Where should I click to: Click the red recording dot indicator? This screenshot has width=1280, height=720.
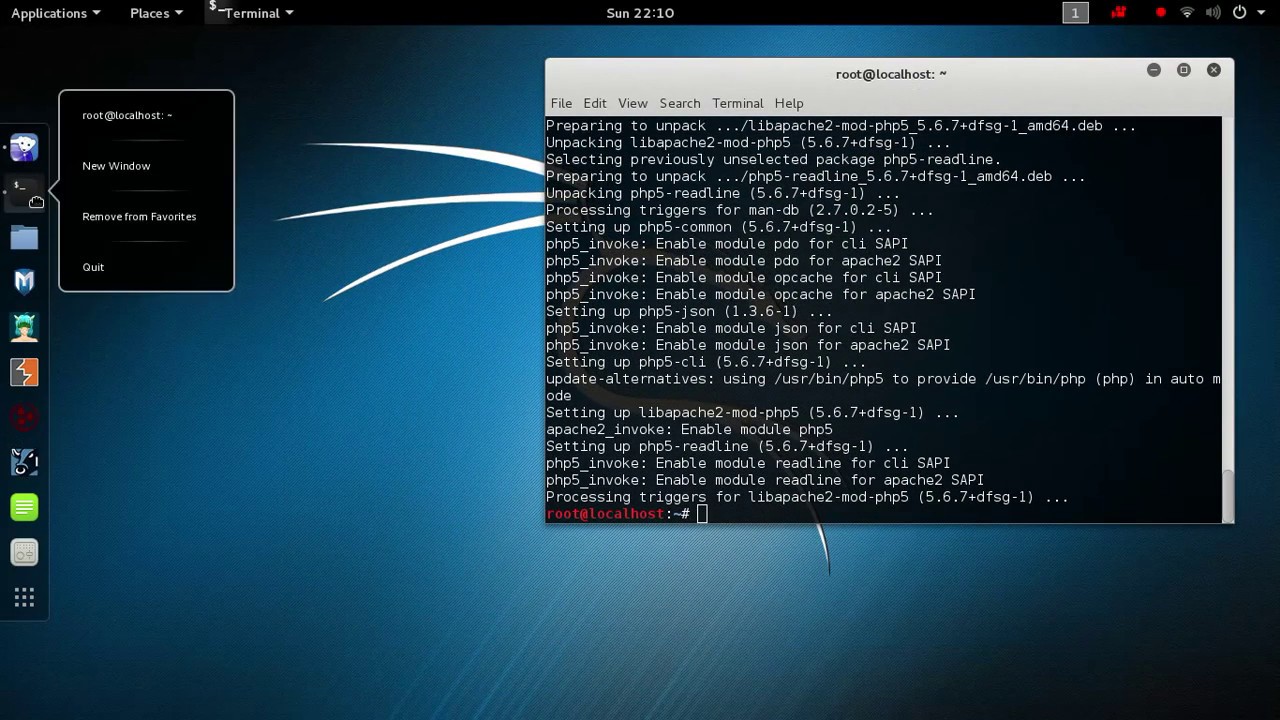1160,13
